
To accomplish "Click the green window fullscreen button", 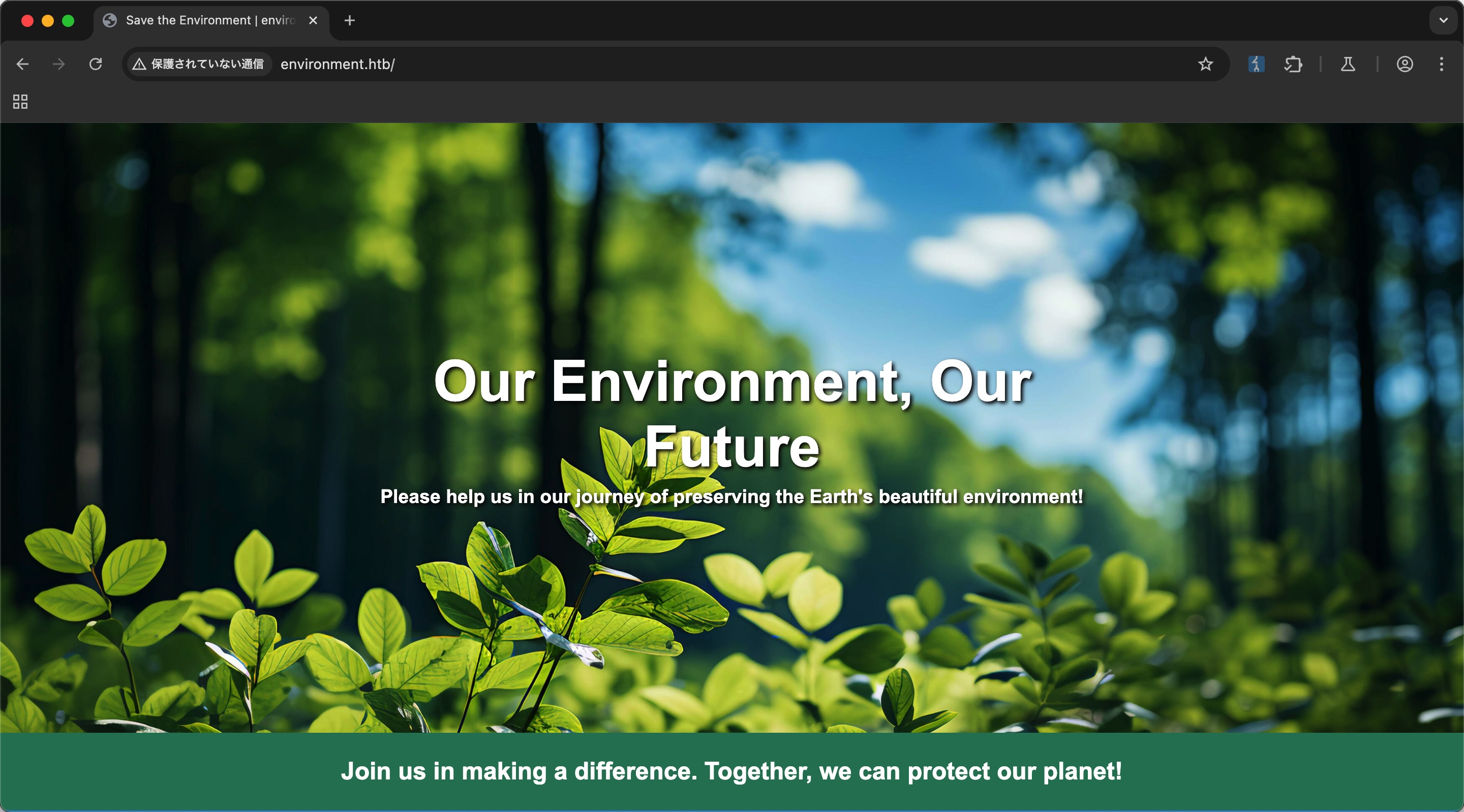I will pyautogui.click(x=68, y=21).
